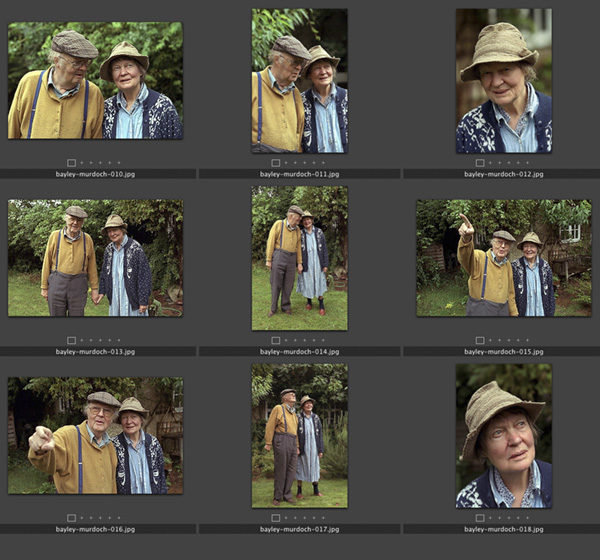
Task: Enable the checkbox below bayley-murdoch-012.jpg
Action: (480, 162)
